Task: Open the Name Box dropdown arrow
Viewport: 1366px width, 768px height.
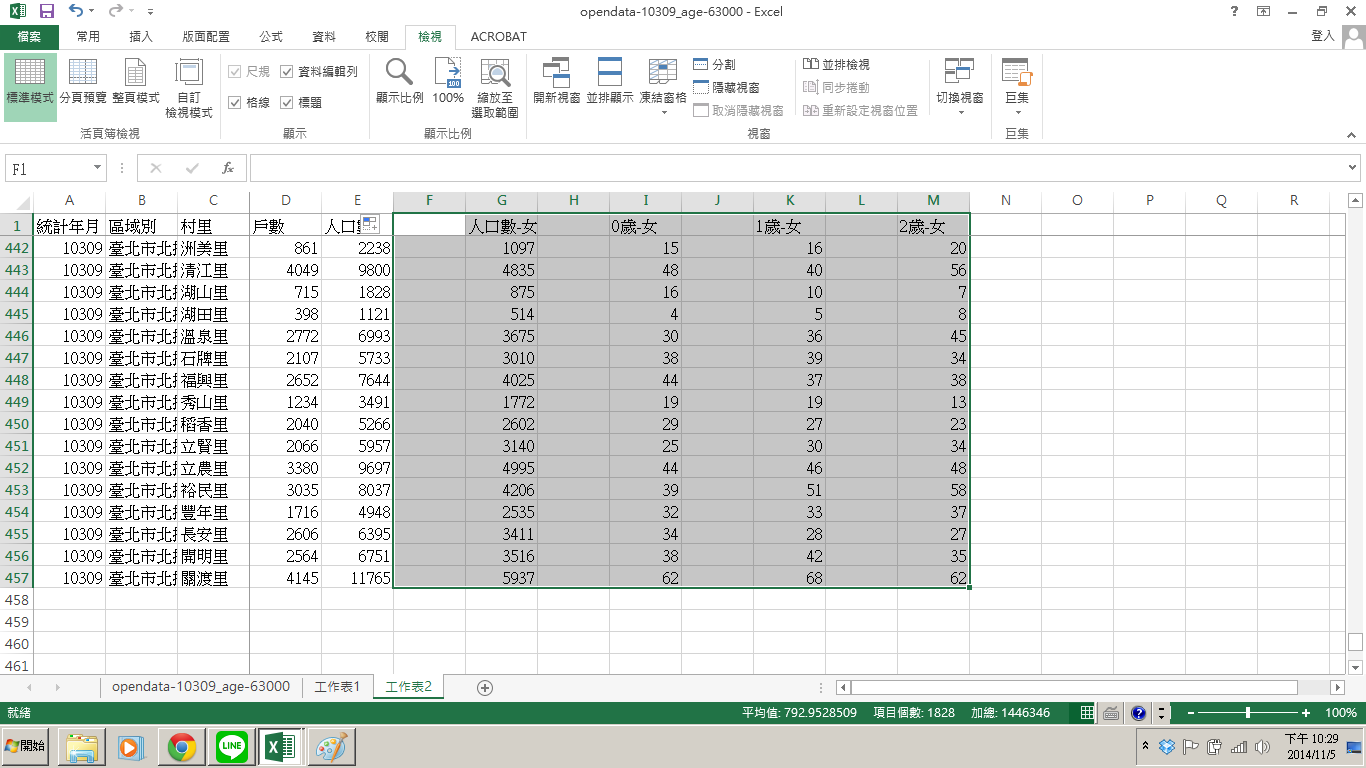Action: pos(97,169)
